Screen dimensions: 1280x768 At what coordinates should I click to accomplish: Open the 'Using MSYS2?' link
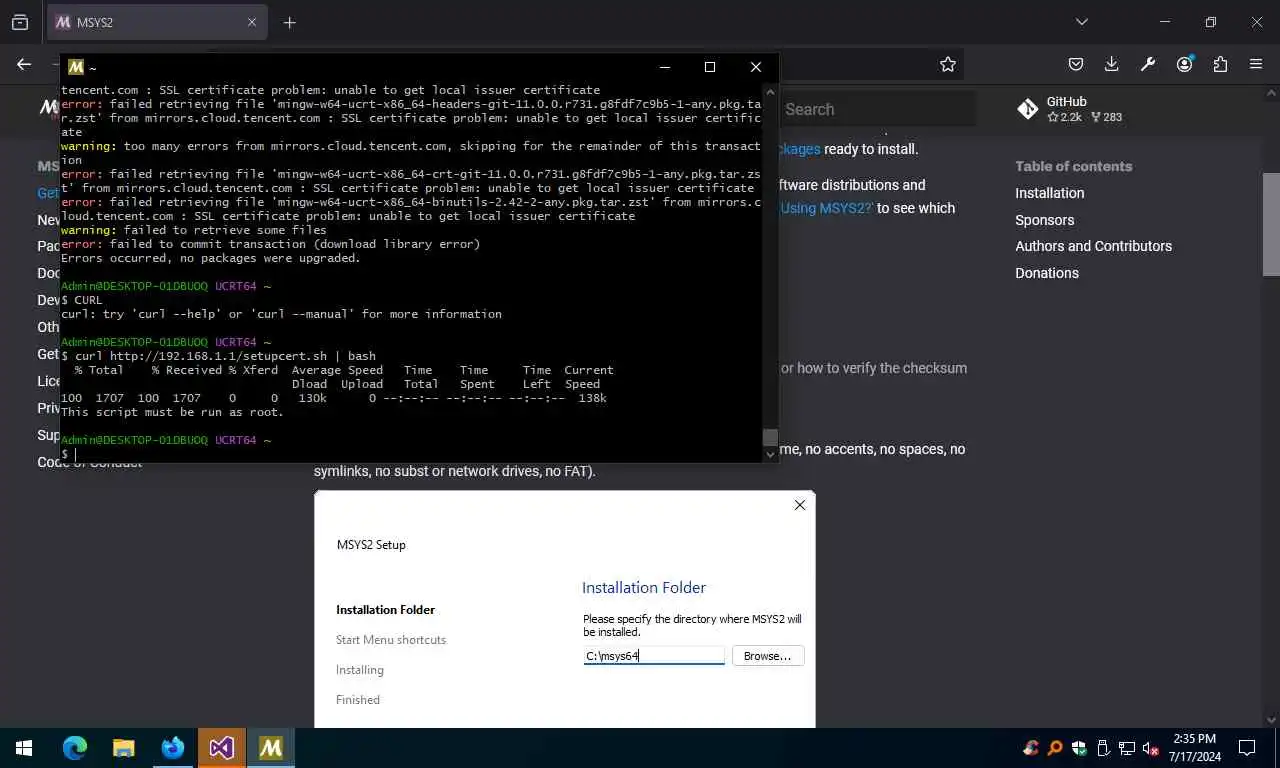pos(827,208)
